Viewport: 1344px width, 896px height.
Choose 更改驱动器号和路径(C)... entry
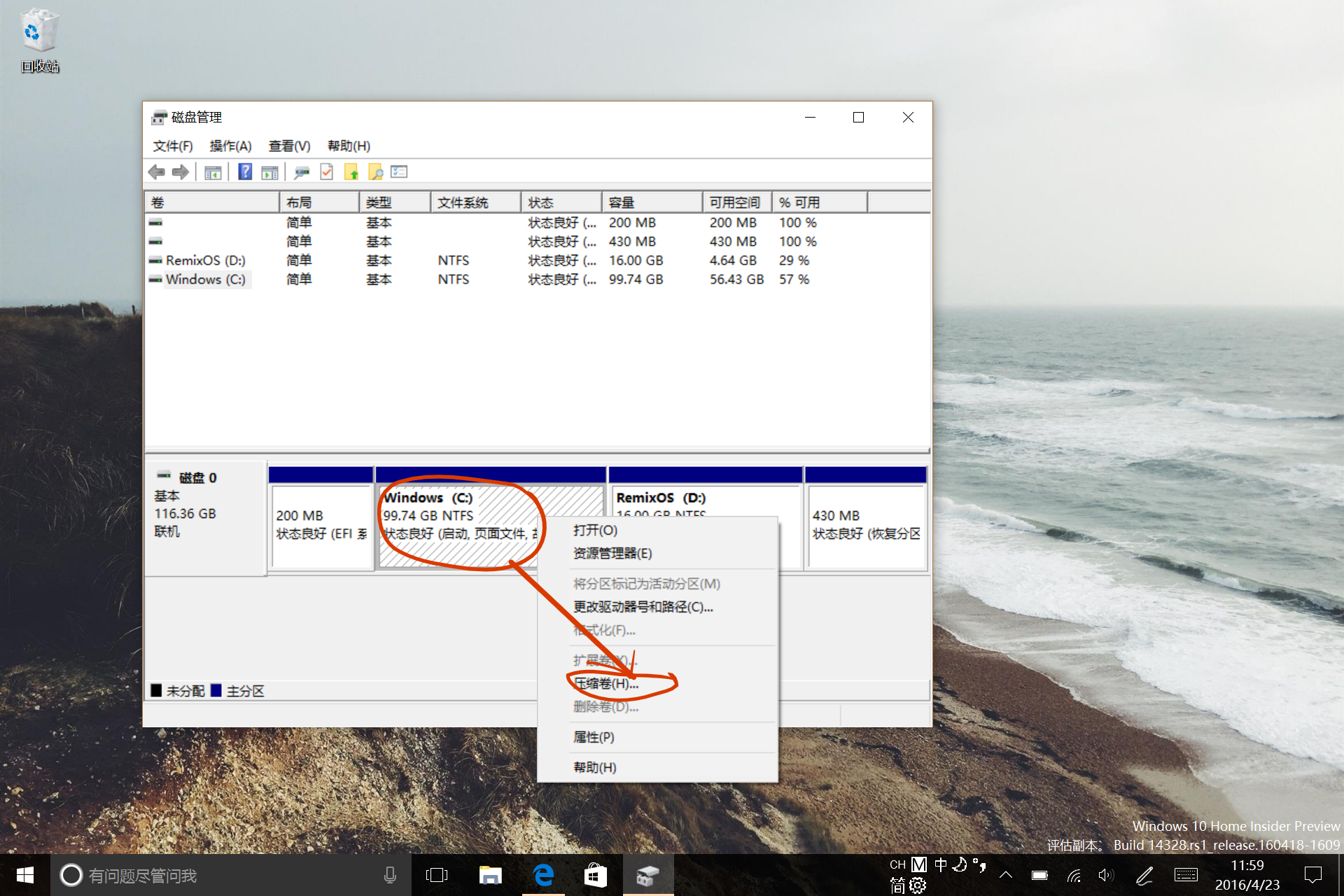point(643,607)
